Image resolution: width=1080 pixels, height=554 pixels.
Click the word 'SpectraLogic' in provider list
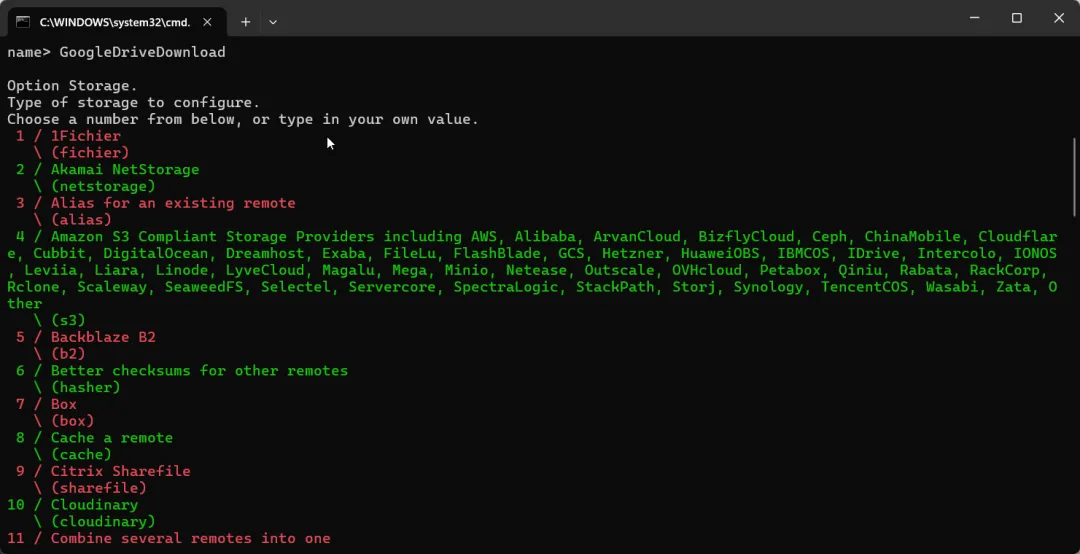[x=506, y=287]
